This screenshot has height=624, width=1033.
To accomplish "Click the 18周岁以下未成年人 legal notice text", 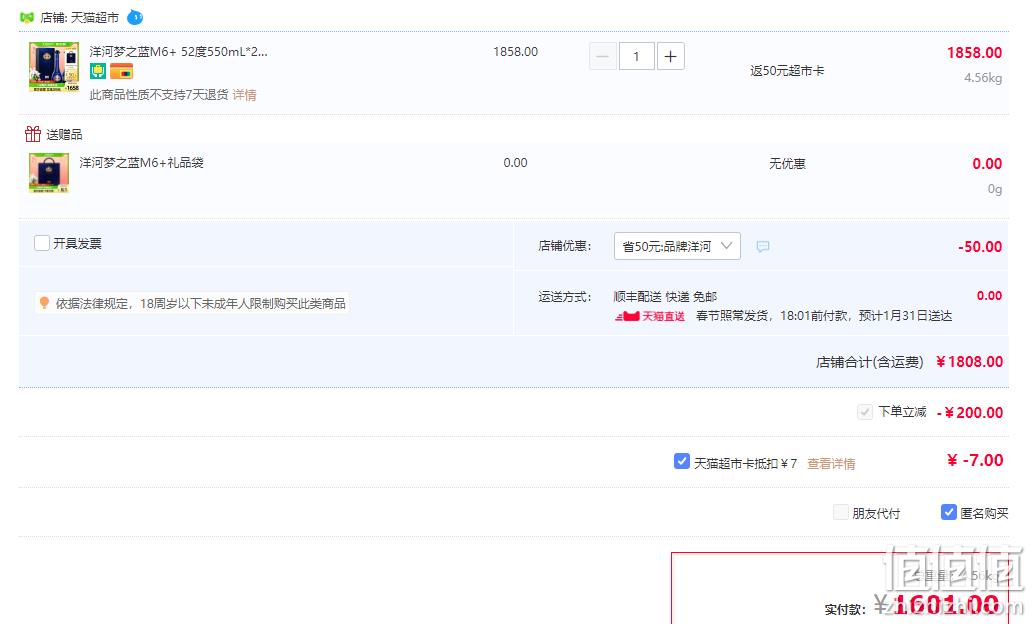I will pos(200,303).
